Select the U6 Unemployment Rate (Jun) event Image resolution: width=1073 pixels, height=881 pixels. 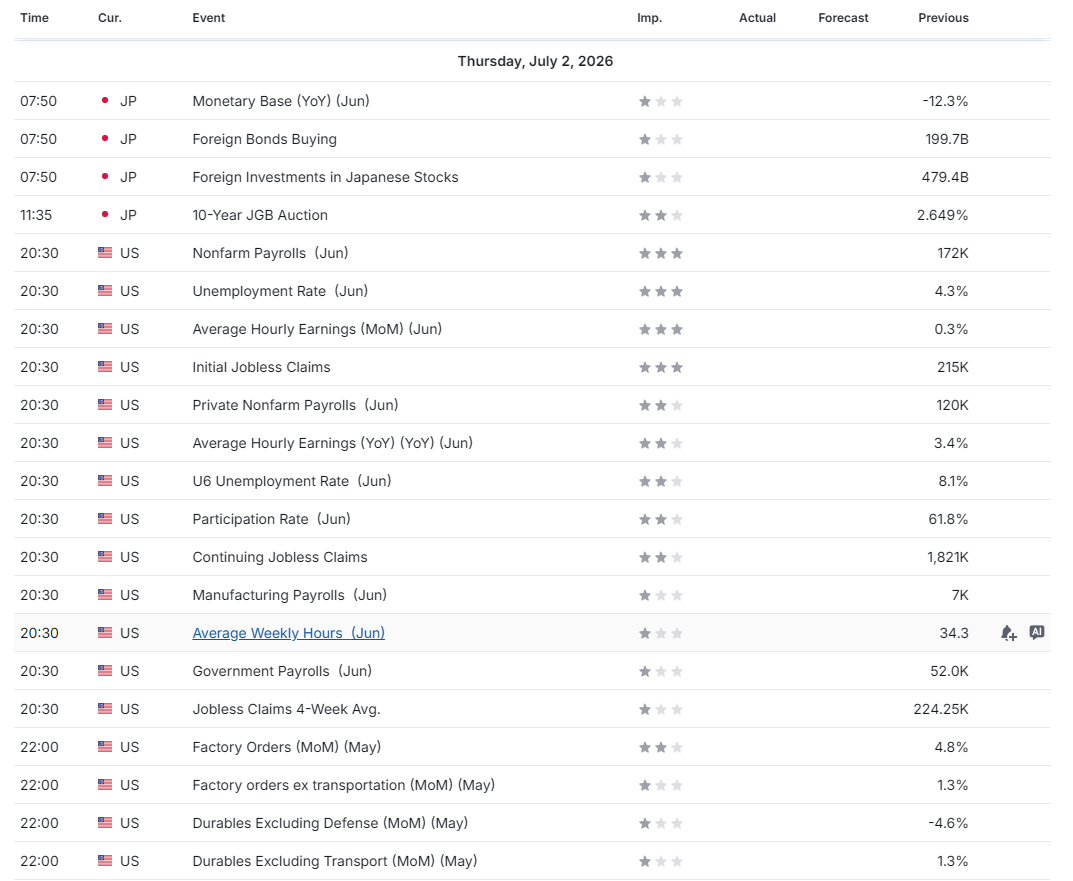(292, 481)
